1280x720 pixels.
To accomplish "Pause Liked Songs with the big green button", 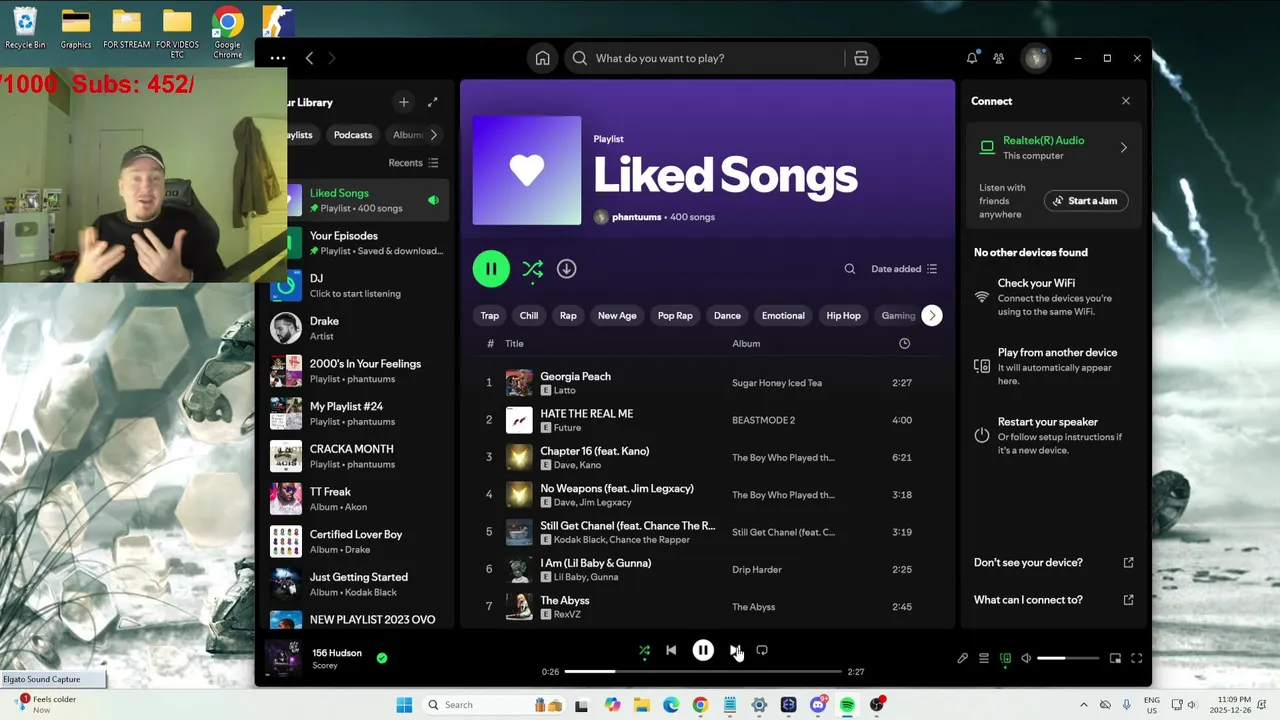I will pyautogui.click(x=491, y=269).
